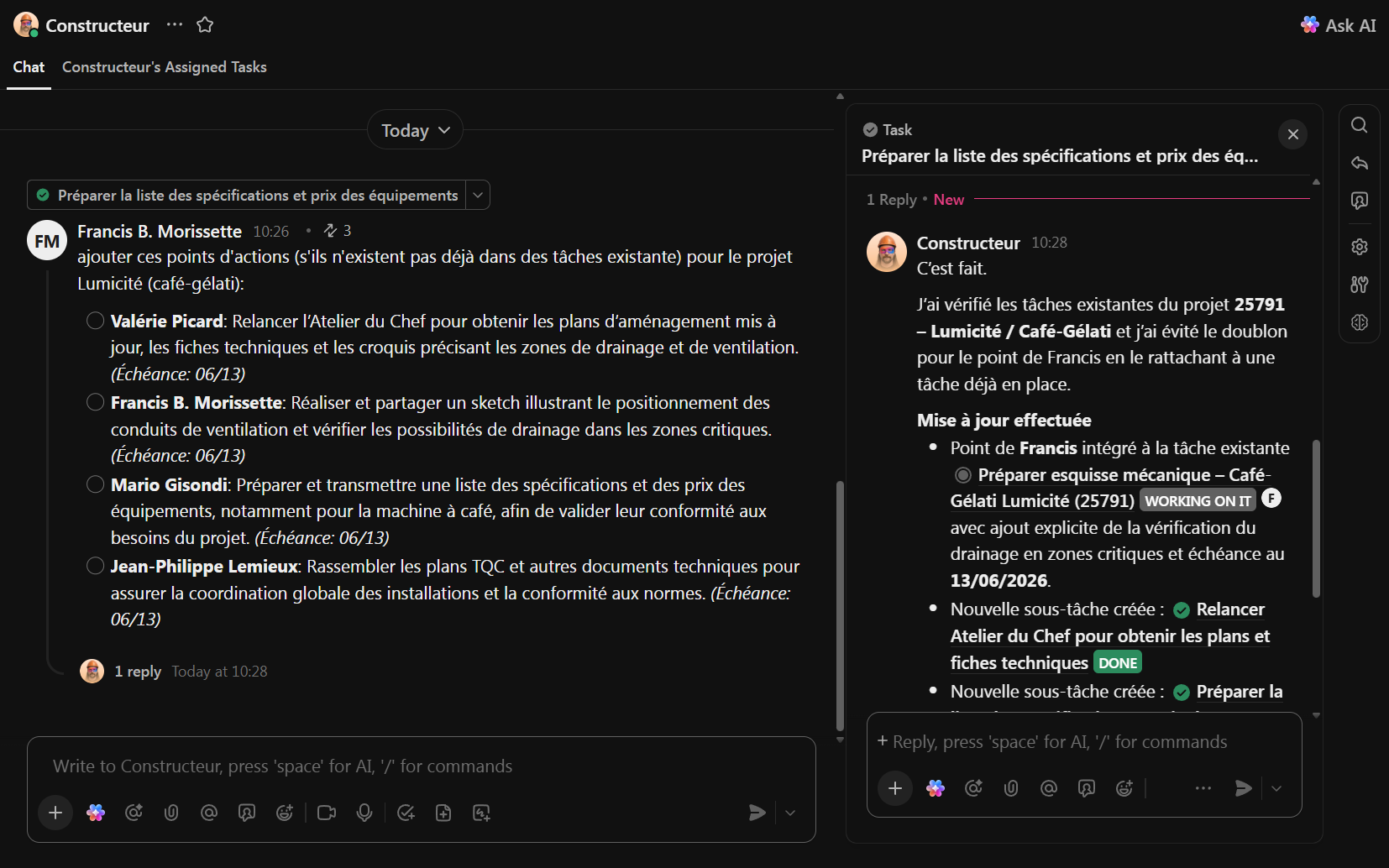Attach a file using main composer paperclip
The height and width of the screenshot is (868, 1389).
pos(171,813)
